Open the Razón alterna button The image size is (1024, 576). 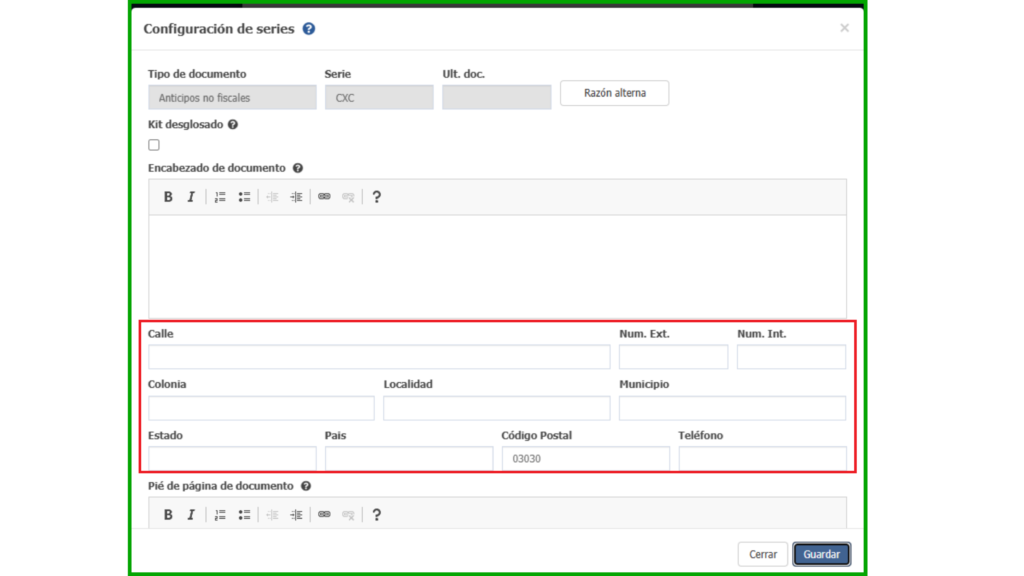point(614,93)
